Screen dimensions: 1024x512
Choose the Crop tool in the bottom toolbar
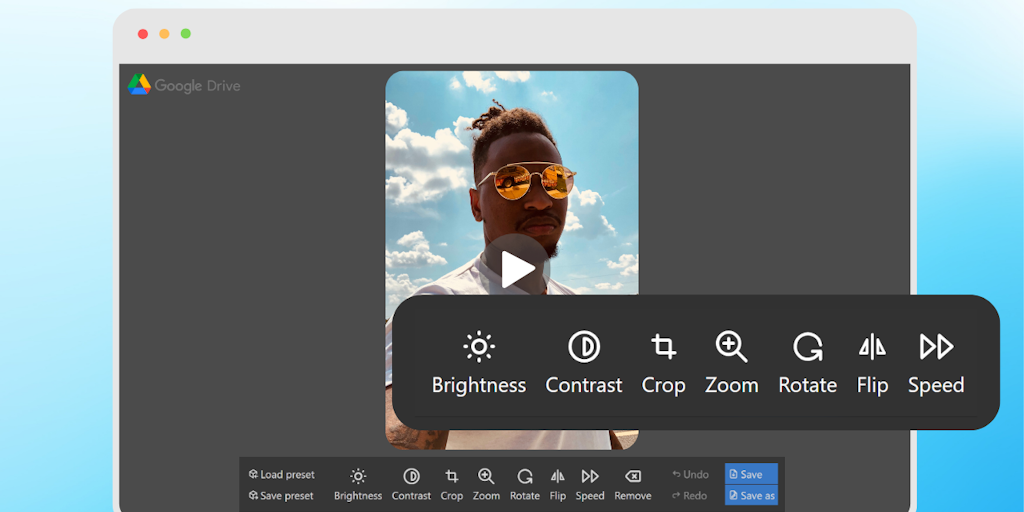pyautogui.click(x=452, y=477)
